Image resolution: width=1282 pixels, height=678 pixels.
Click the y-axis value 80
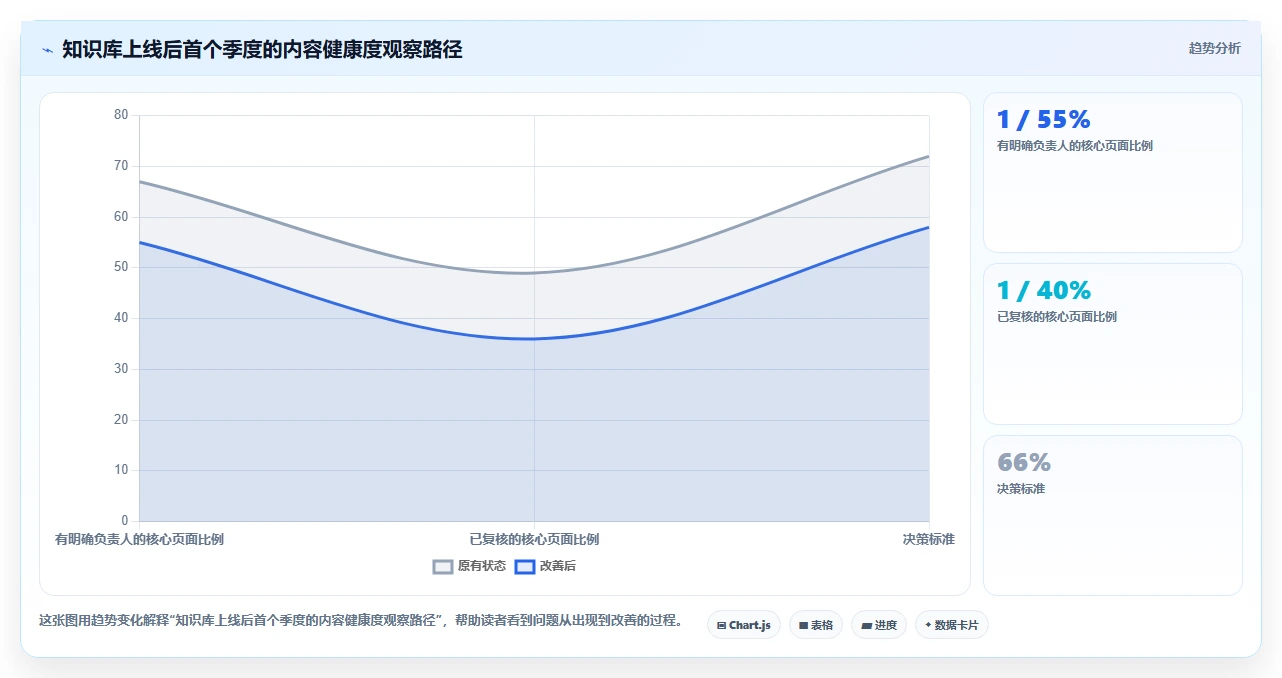tap(121, 115)
